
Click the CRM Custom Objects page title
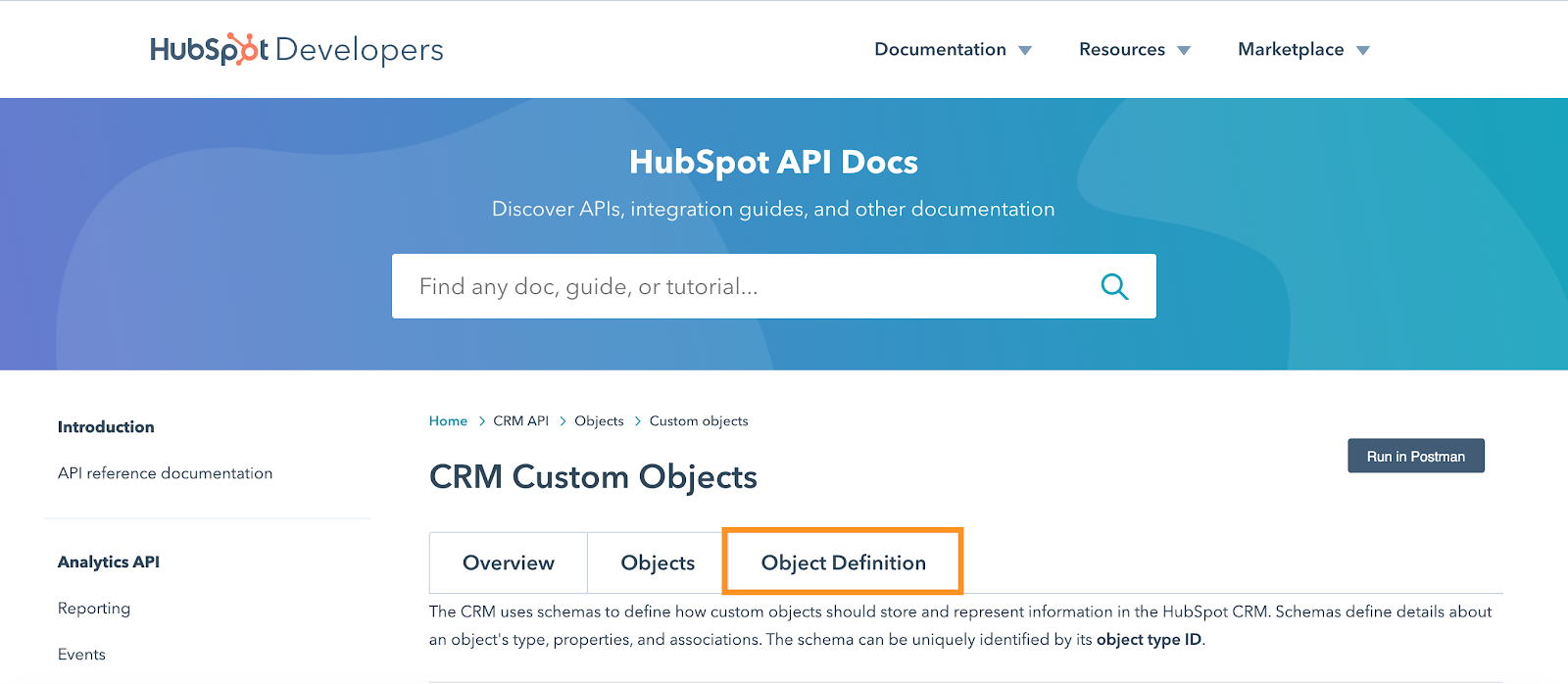[x=593, y=477]
